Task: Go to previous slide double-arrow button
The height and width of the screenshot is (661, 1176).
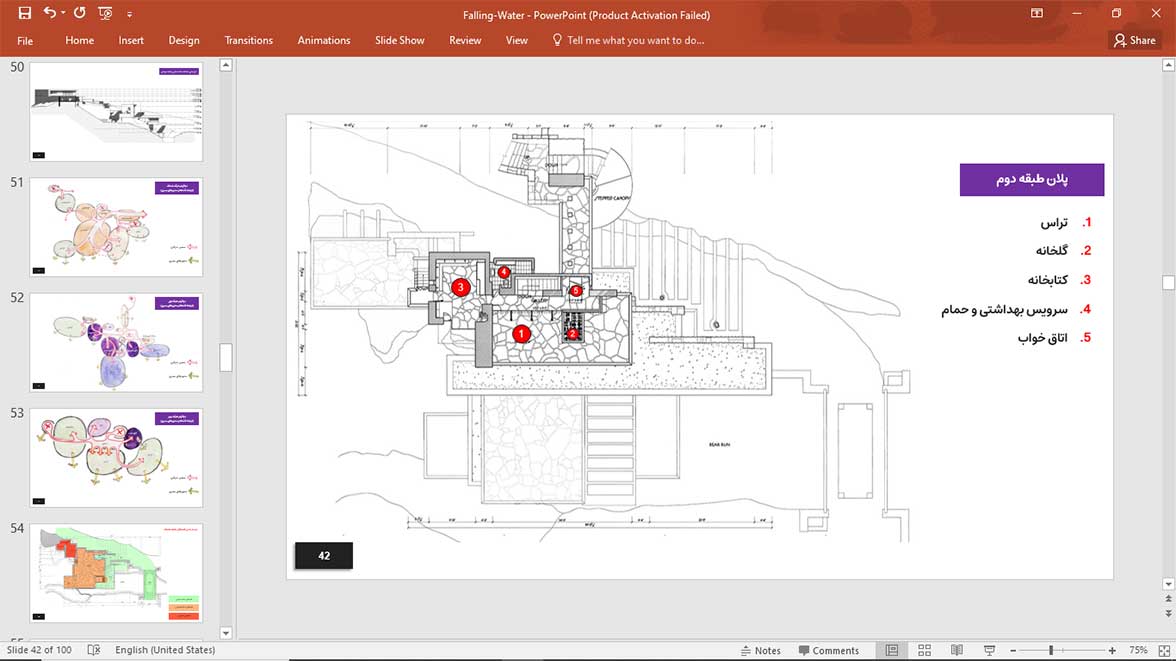Action: [x=1168, y=599]
